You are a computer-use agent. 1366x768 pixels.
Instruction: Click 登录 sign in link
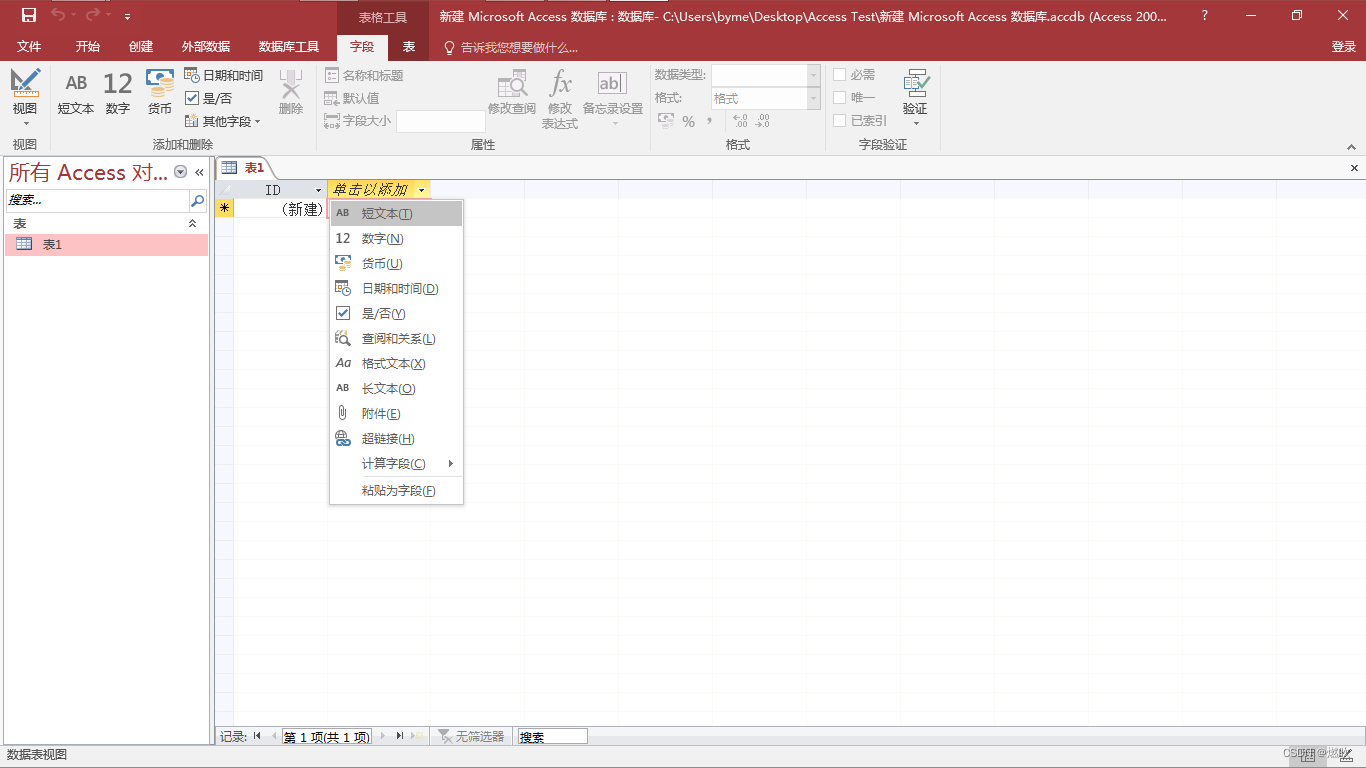pyautogui.click(x=1343, y=47)
